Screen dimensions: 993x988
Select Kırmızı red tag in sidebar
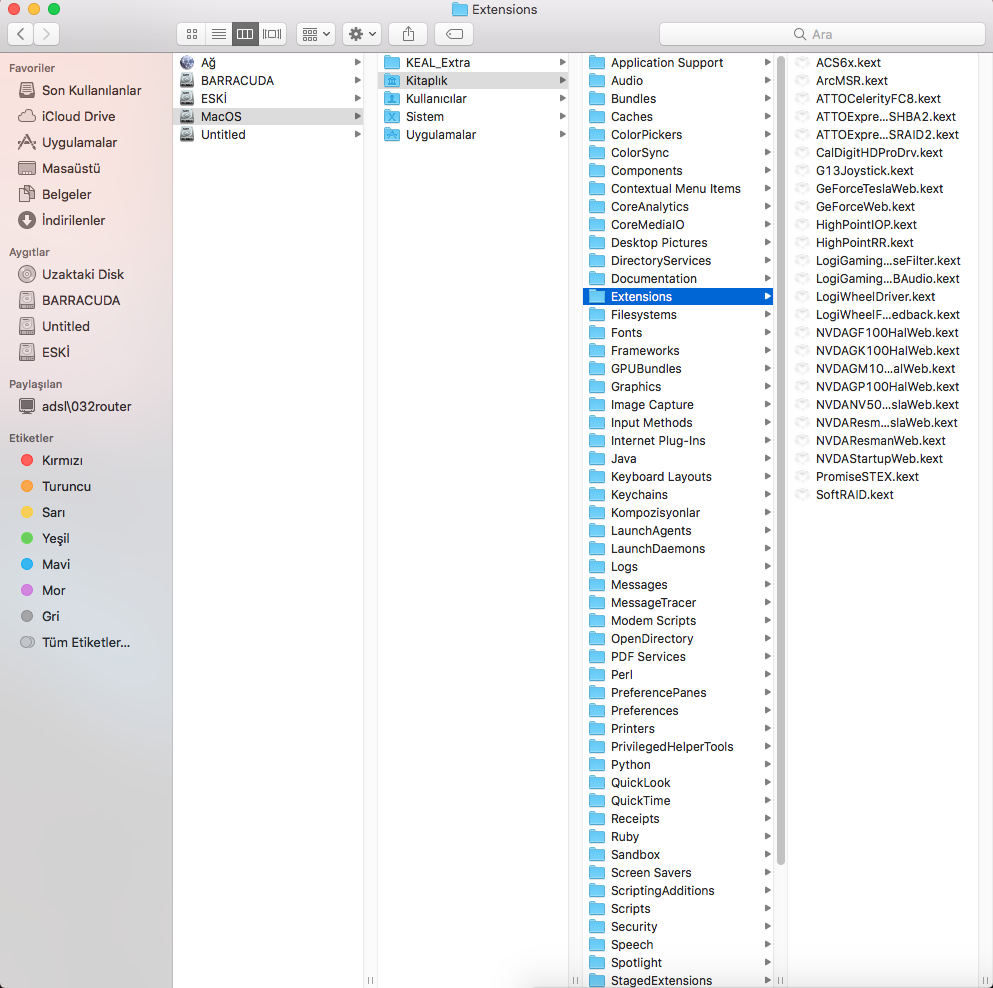[62, 460]
